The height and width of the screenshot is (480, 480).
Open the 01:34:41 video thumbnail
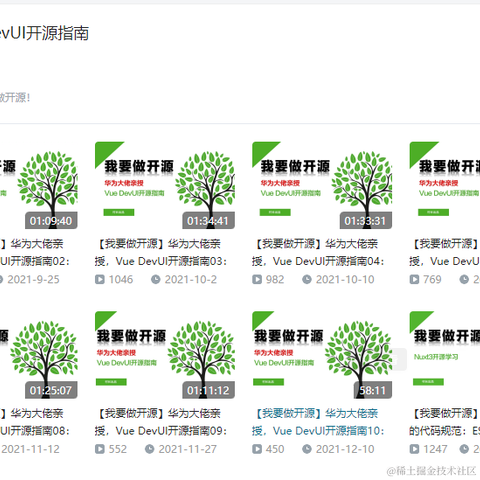[165, 185]
